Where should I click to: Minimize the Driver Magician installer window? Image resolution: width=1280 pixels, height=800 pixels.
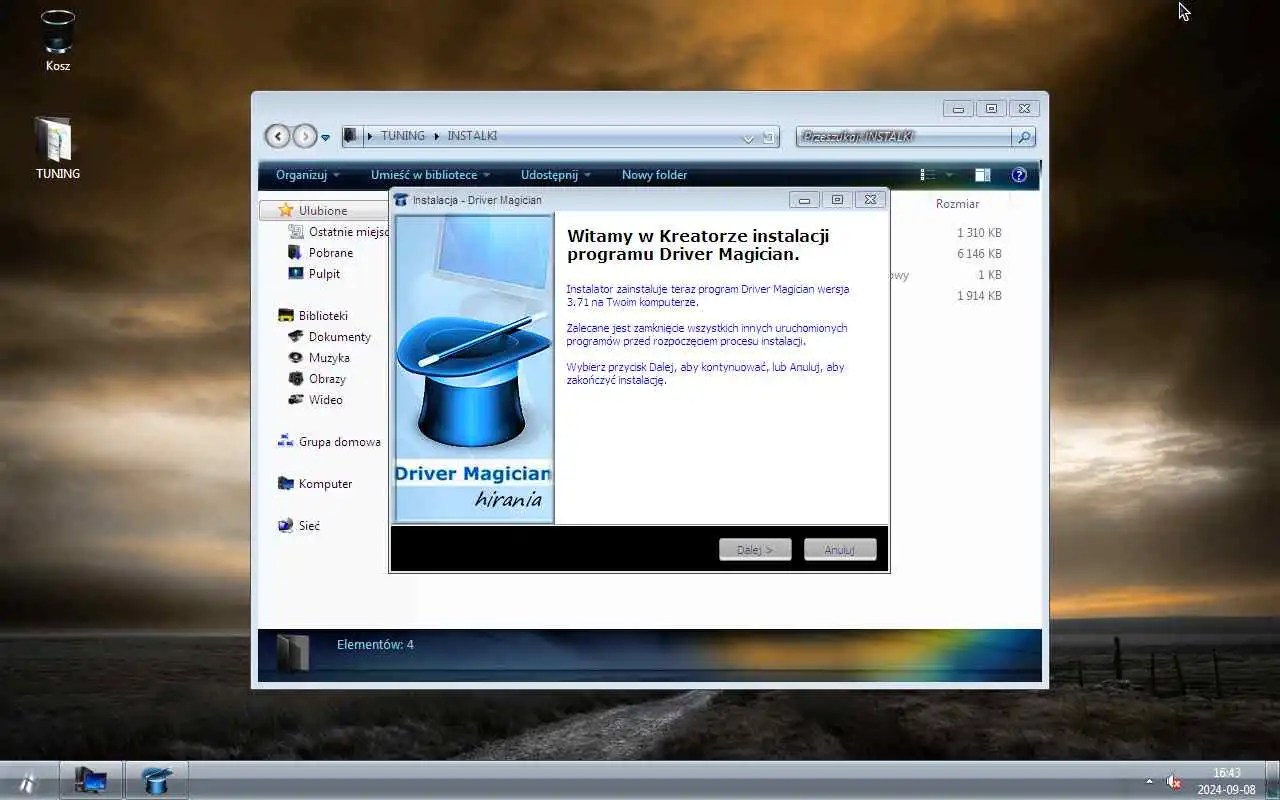pyautogui.click(x=804, y=200)
